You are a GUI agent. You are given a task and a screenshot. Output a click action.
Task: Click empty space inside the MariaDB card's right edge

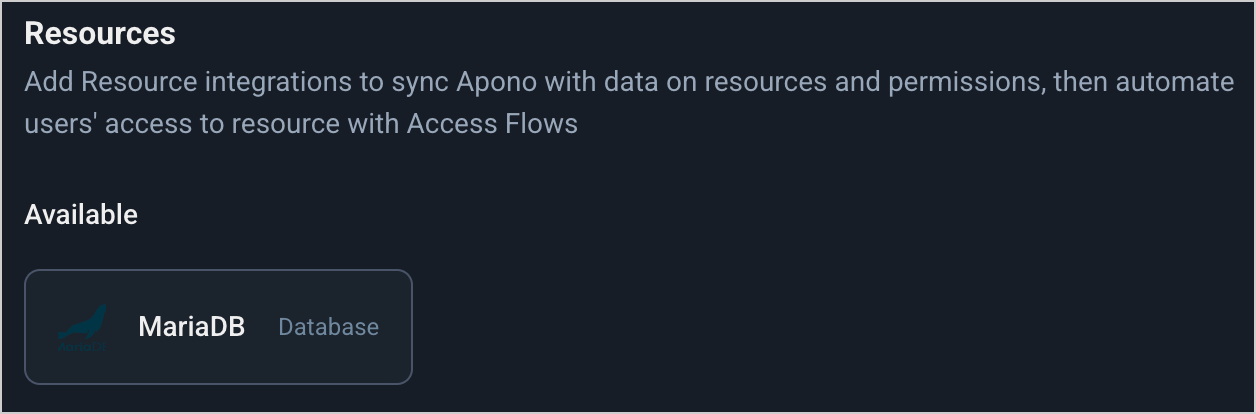click(x=397, y=327)
